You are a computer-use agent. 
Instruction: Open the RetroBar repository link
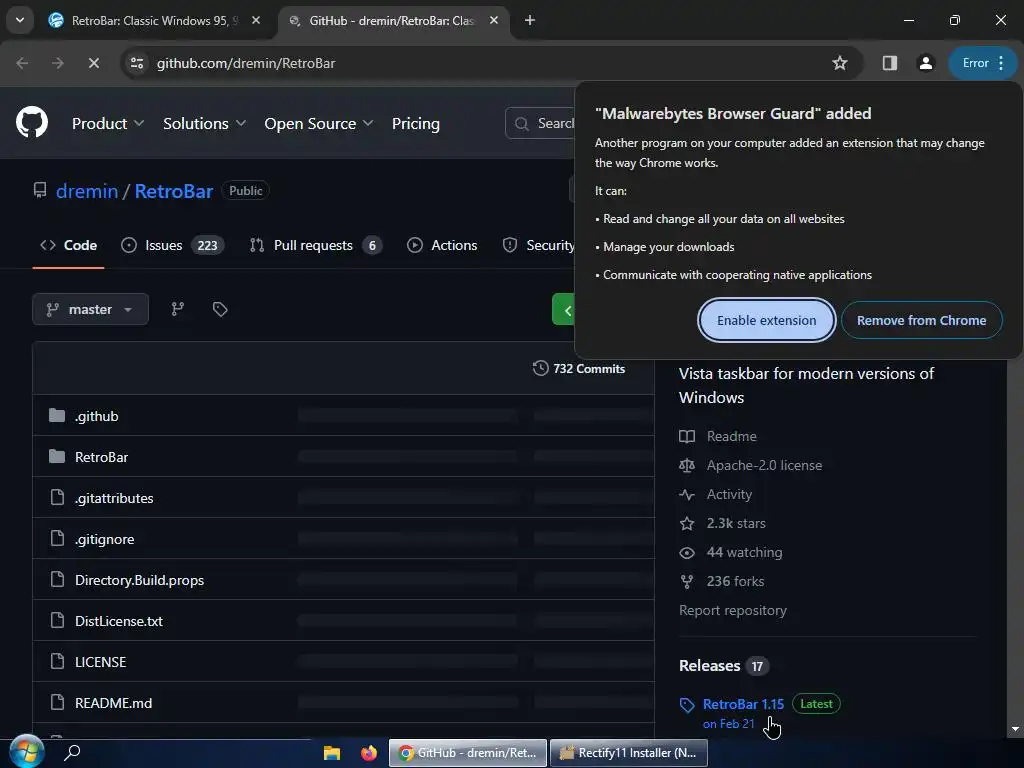click(x=174, y=191)
